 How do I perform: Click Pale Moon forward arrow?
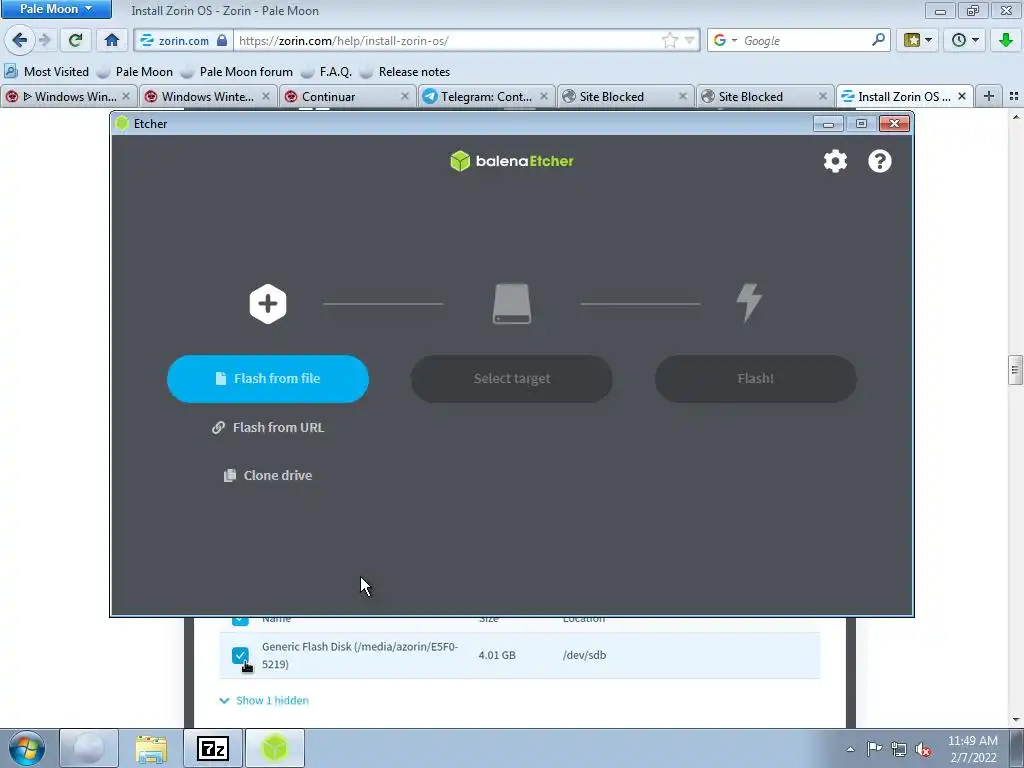(x=44, y=40)
